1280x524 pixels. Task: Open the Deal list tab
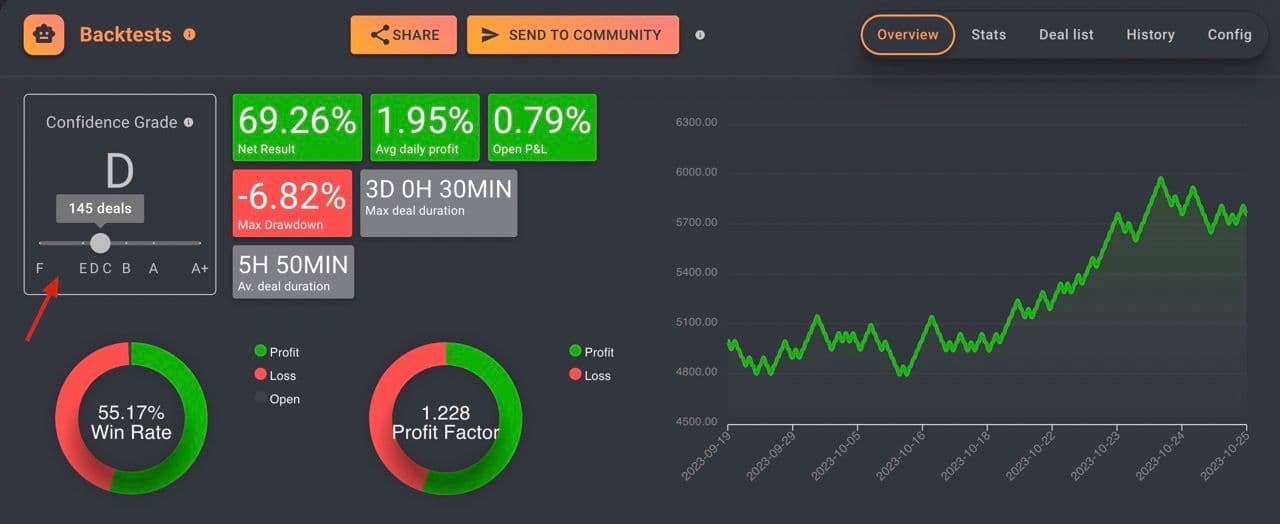point(1066,35)
